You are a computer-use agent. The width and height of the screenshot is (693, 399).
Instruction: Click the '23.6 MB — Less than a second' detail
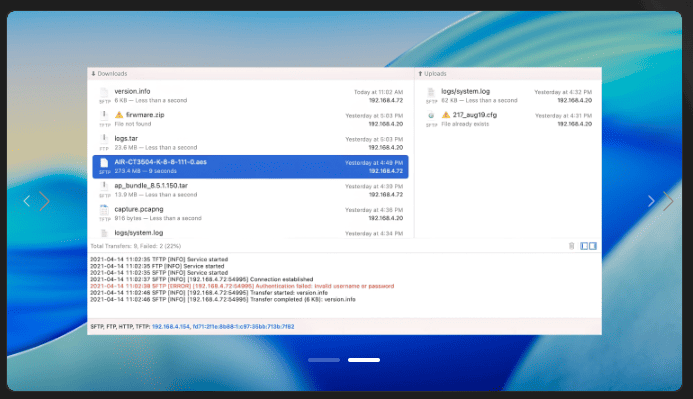156,148
